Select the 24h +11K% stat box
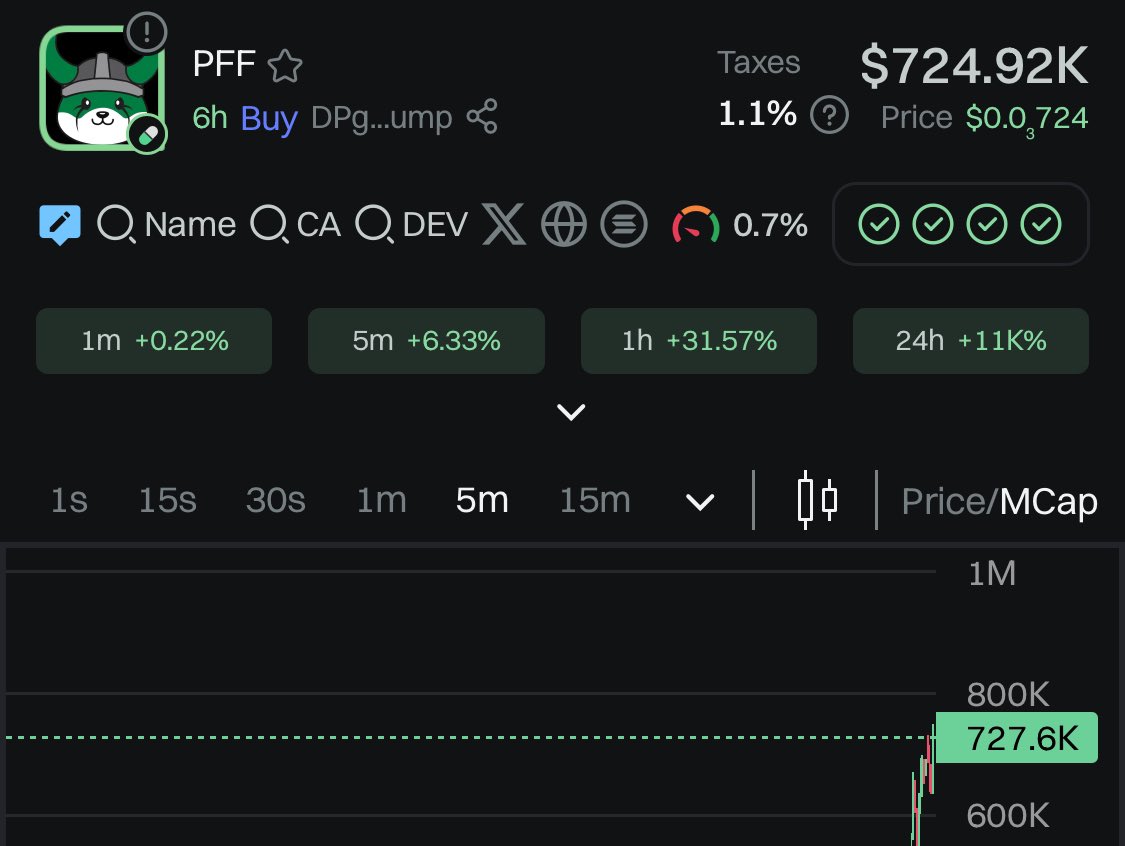This screenshot has height=846, width=1125. [x=971, y=341]
